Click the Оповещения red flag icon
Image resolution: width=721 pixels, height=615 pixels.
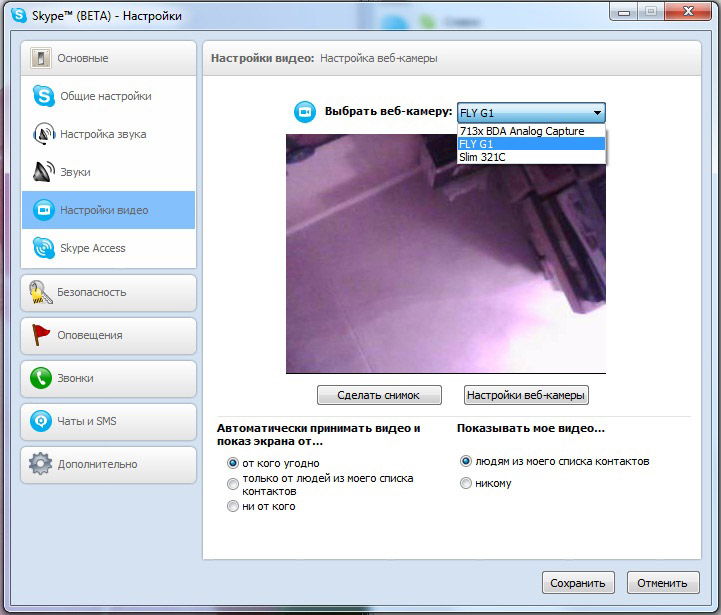point(40,335)
